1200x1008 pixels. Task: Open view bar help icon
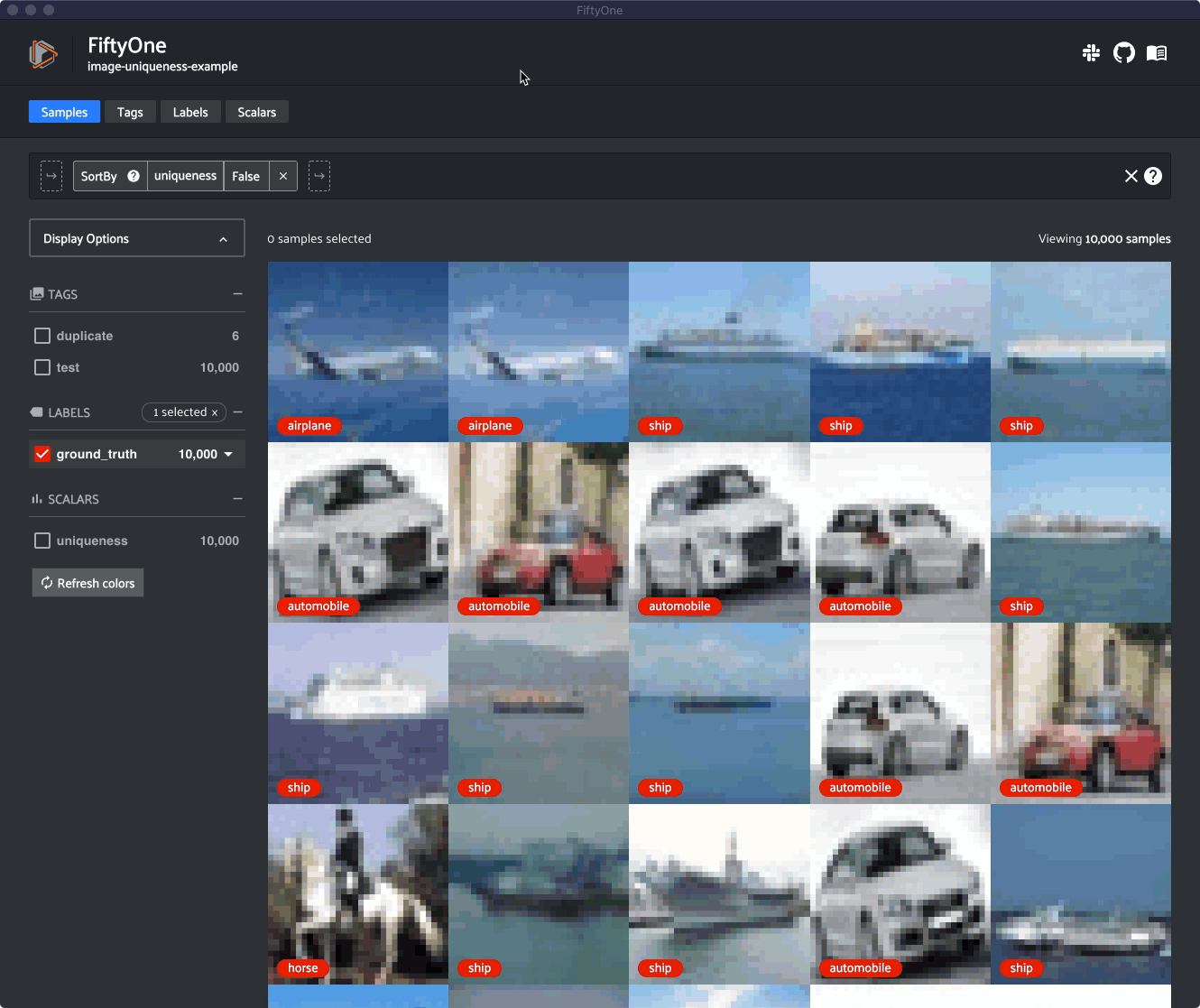pyautogui.click(x=1153, y=176)
